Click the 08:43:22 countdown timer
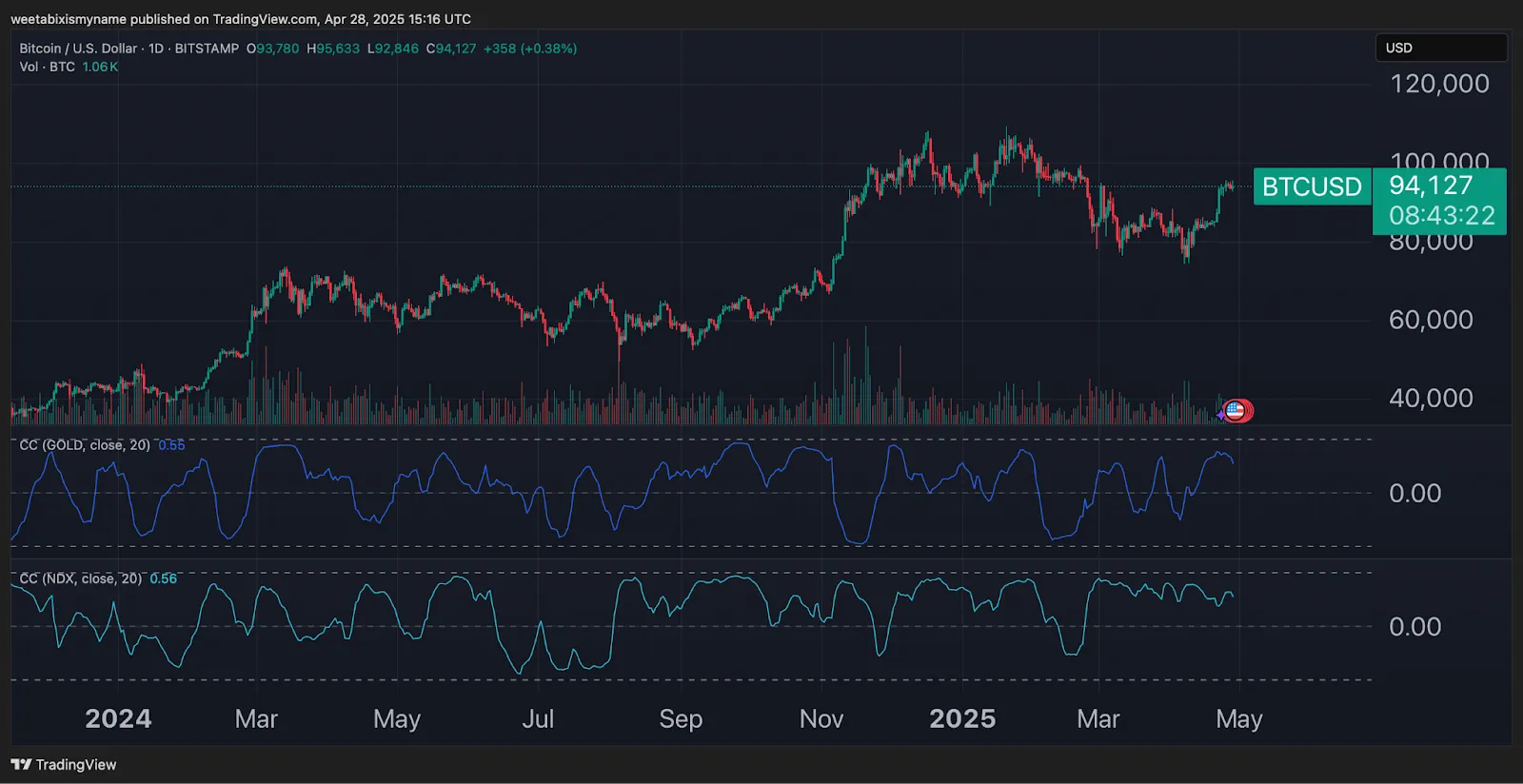 coord(1441,216)
